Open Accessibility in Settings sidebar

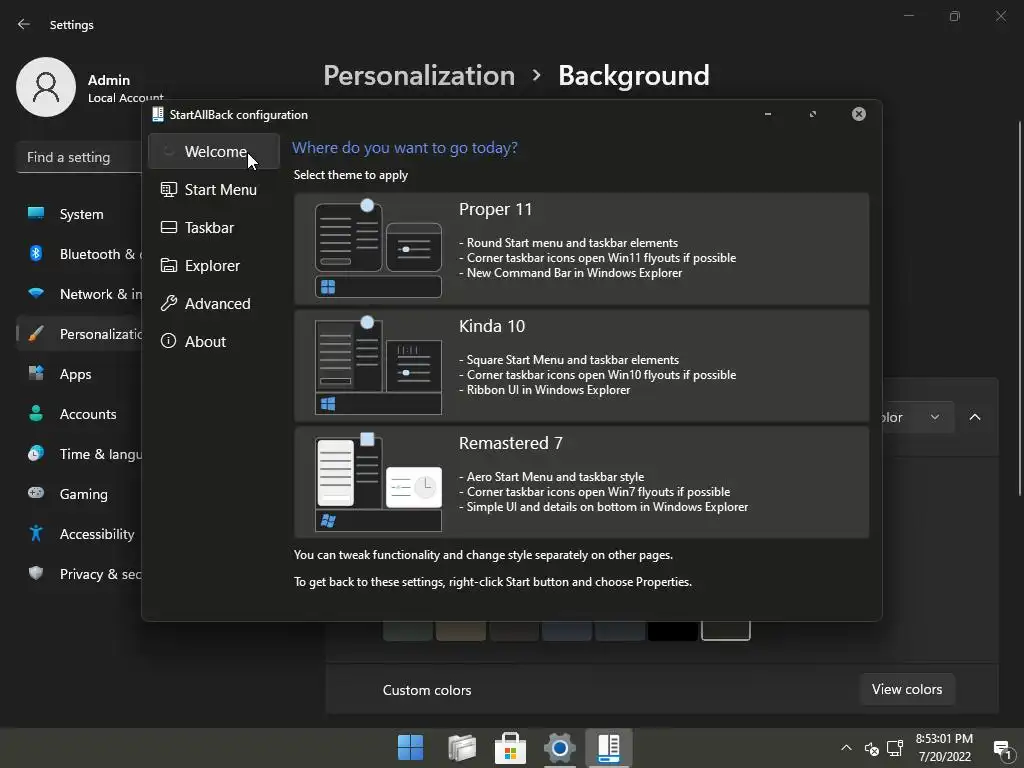point(78,534)
